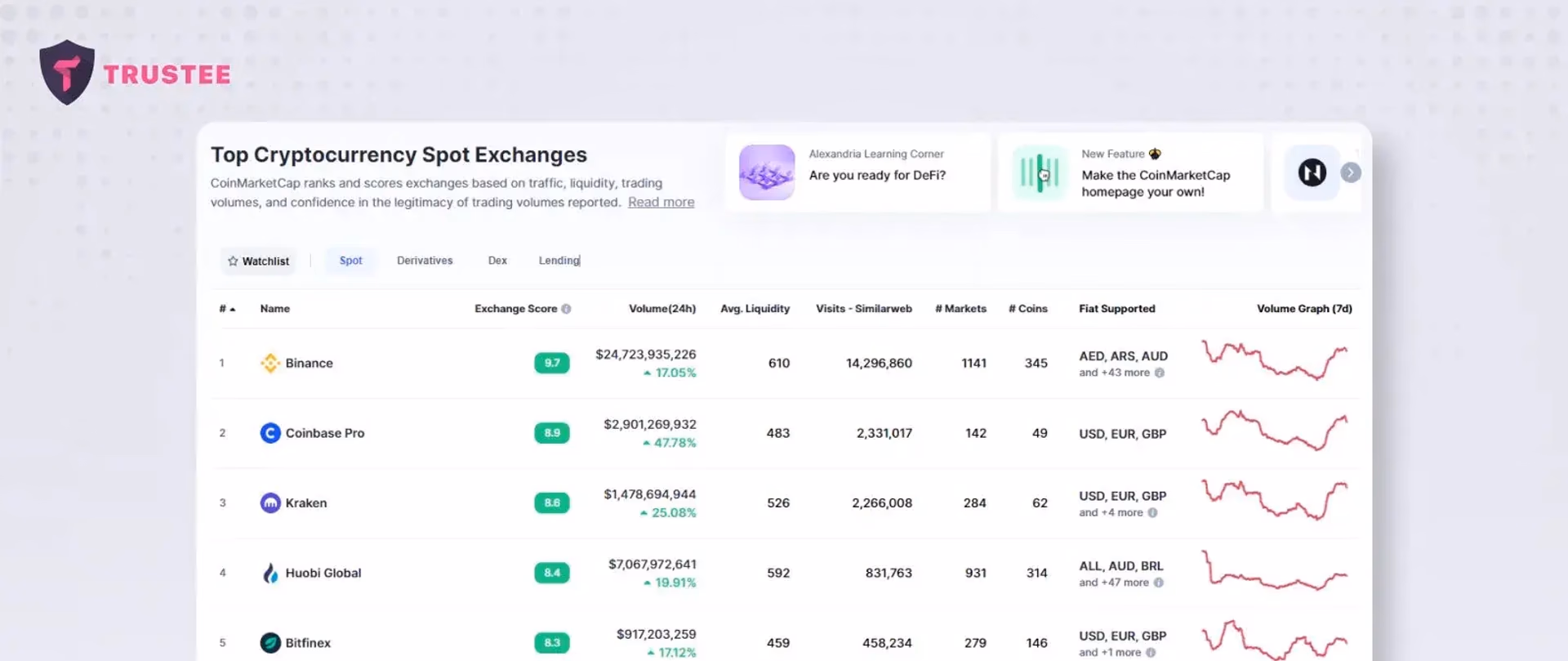This screenshot has height=661, width=1568.
Task: Click info icon beside Binance +43 more
Action: 1160,373
